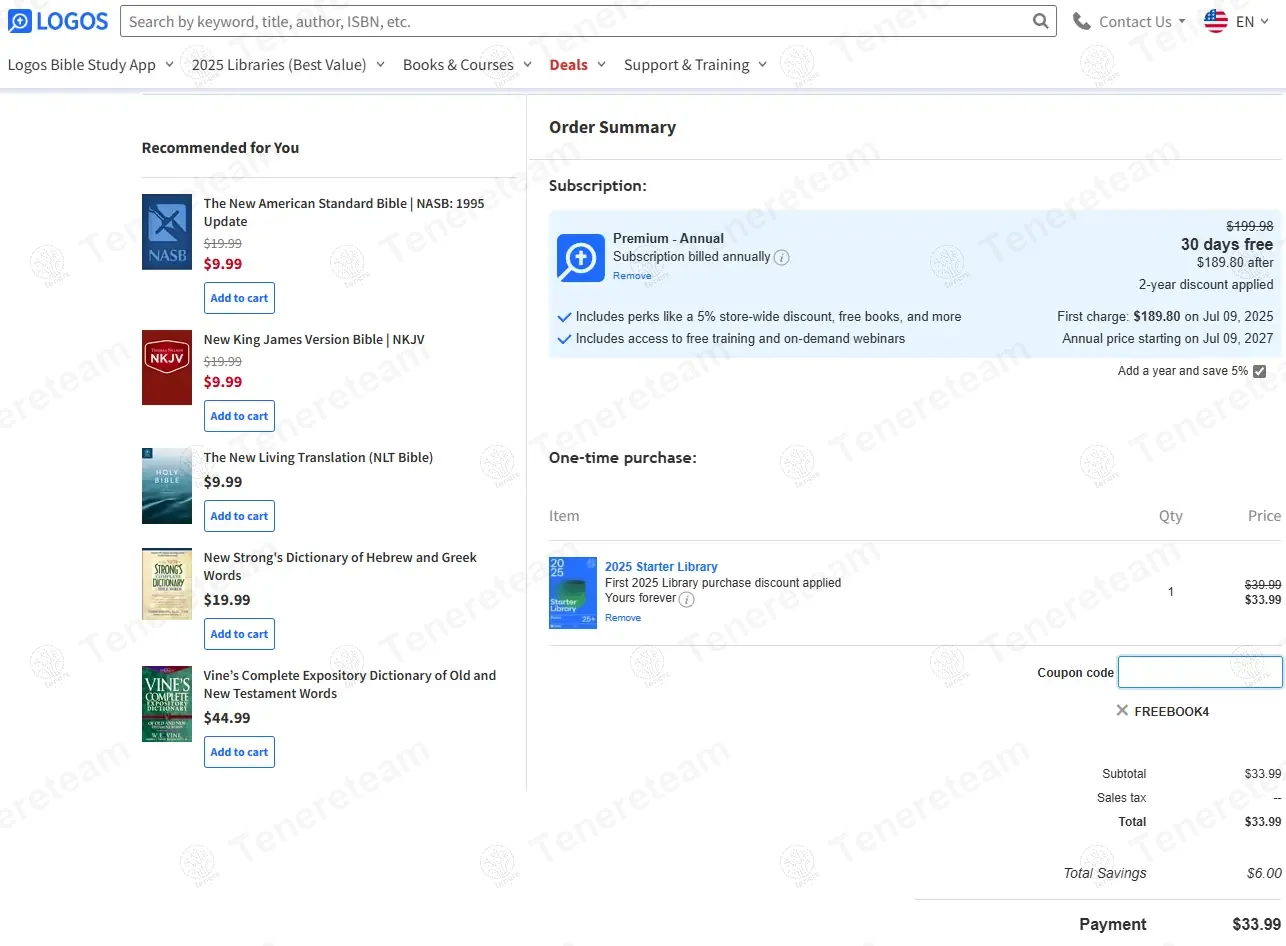Click the info icon next to Yours forever
Image resolution: width=1286 pixels, height=946 pixels.
[x=686, y=599]
